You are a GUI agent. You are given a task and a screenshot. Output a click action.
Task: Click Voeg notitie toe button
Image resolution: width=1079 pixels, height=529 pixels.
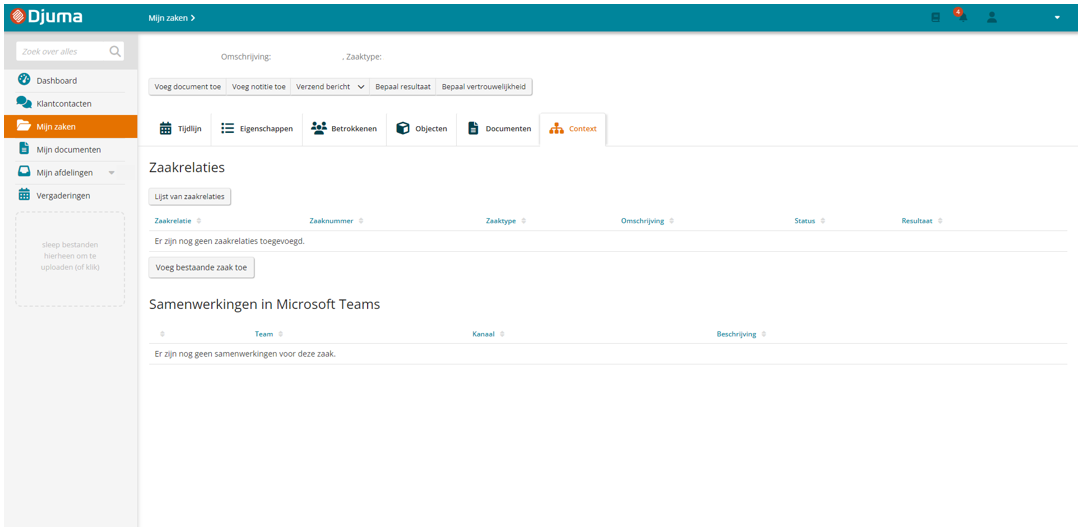pyautogui.click(x=259, y=87)
